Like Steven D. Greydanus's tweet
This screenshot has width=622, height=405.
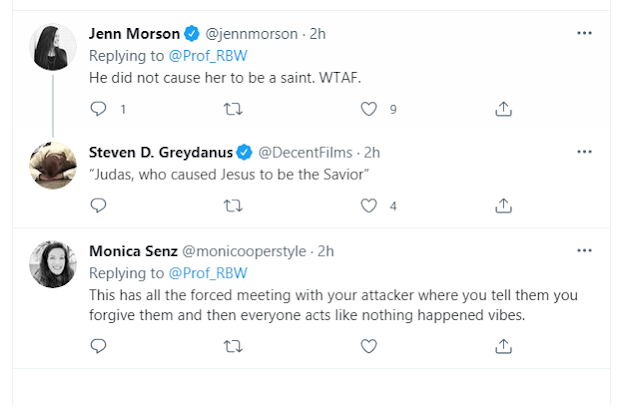(369, 206)
